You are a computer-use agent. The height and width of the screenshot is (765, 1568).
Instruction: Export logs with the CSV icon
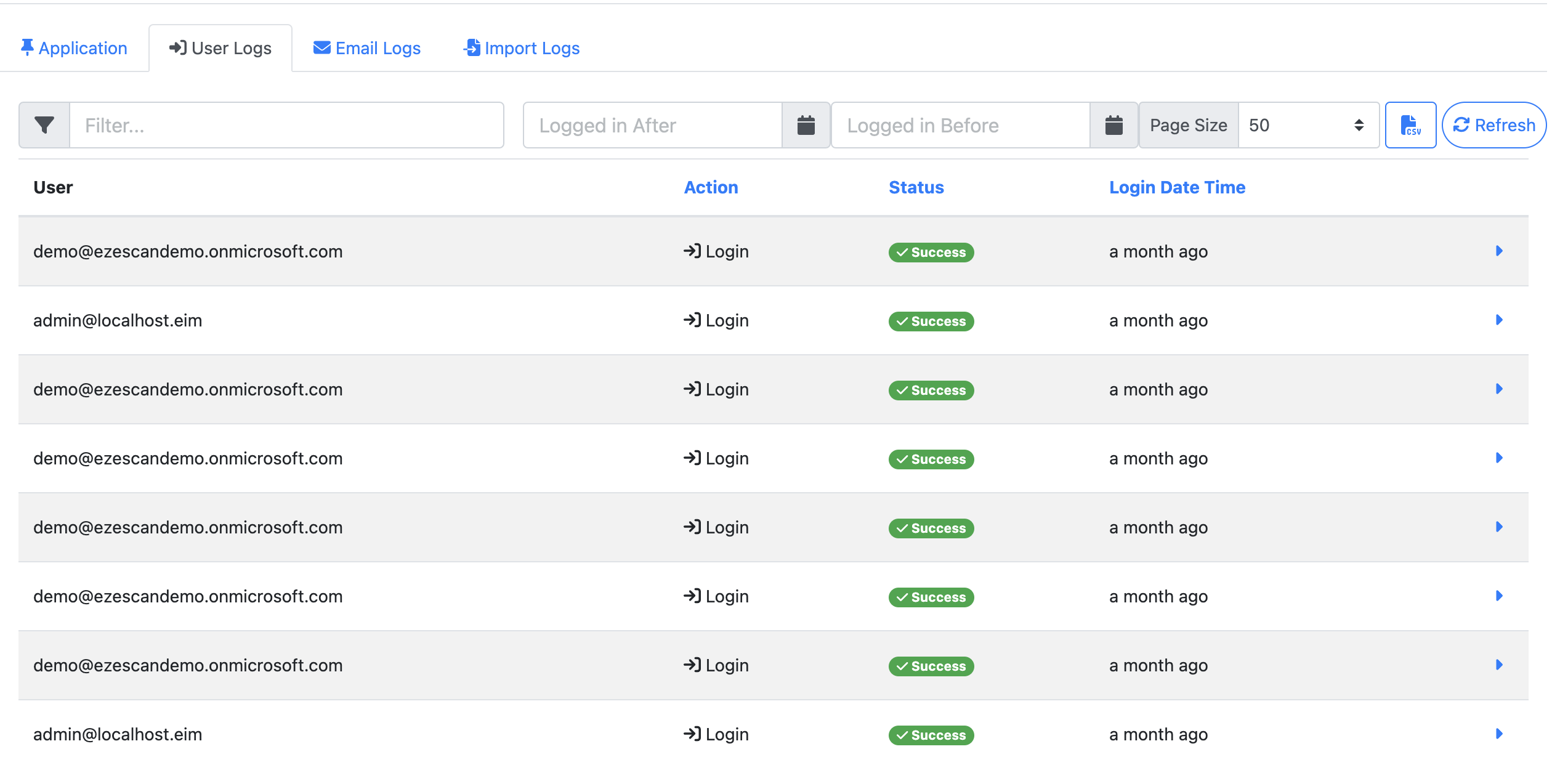click(1410, 125)
